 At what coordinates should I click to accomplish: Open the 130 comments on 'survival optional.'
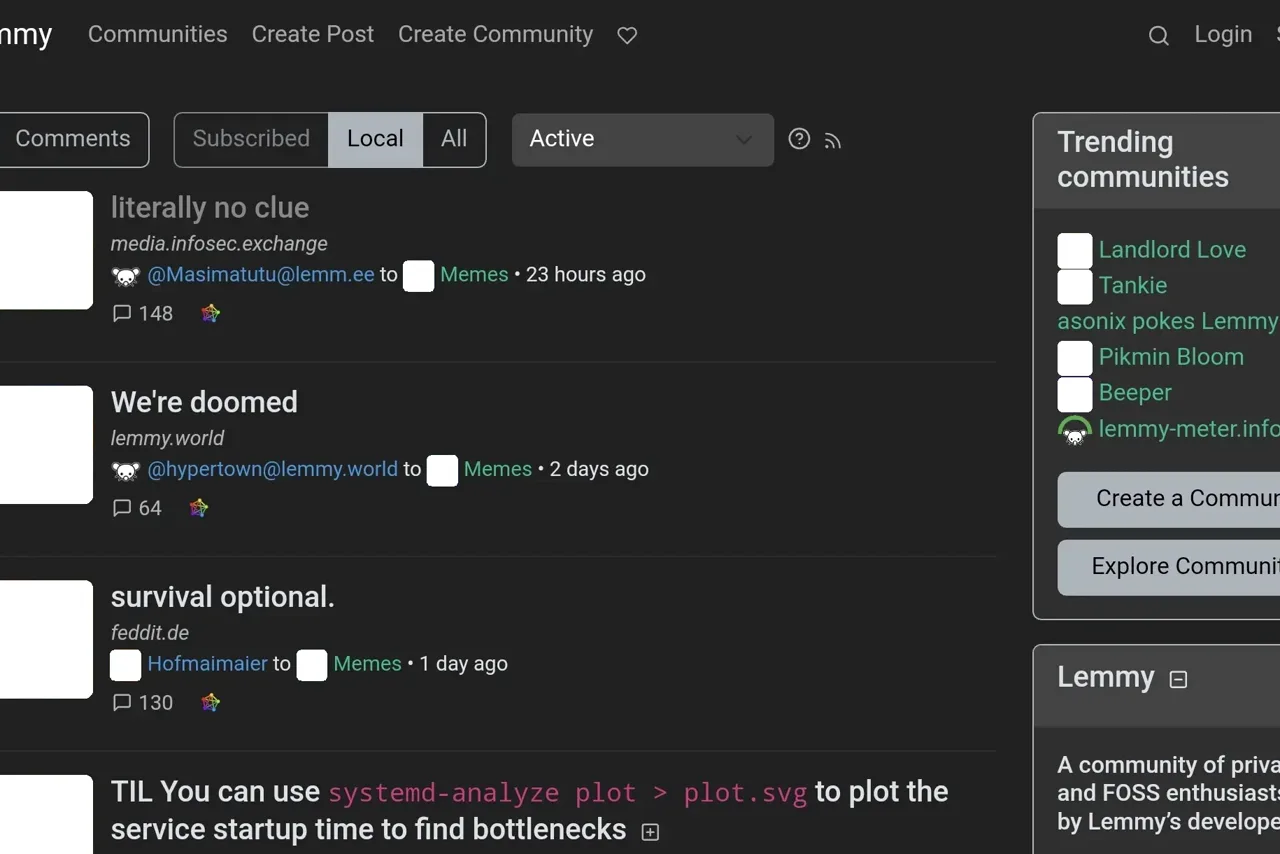pyautogui.click(x=143, y=702)
